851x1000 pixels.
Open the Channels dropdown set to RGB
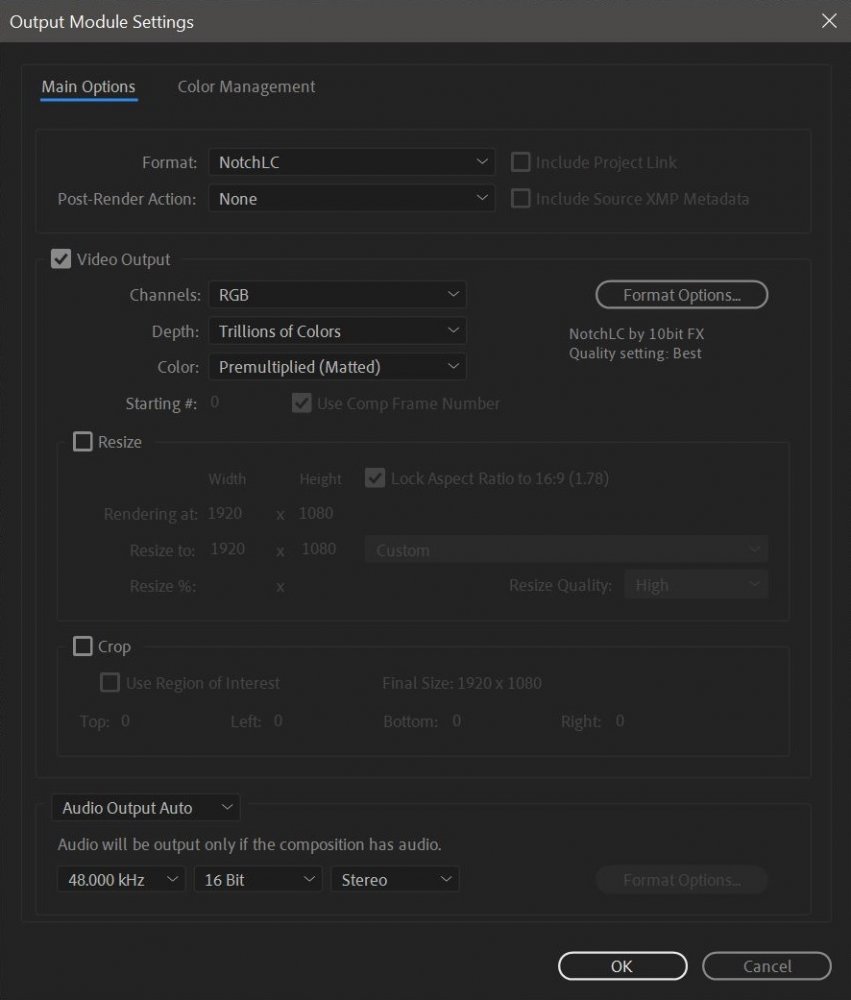click(337, 295)
